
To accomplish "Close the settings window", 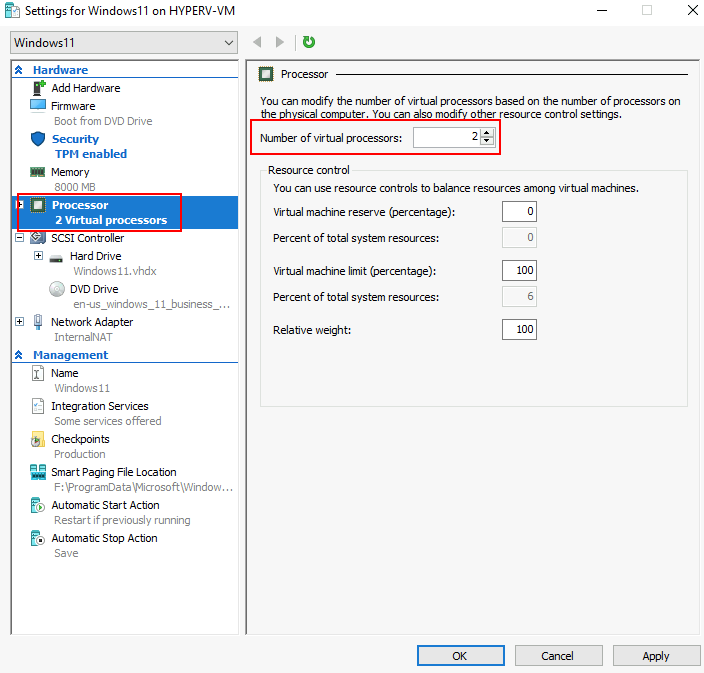I will coord(692,10).
